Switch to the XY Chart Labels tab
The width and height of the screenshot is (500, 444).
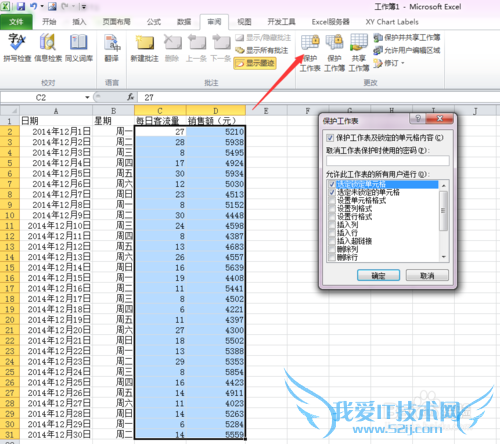point(392,22)
